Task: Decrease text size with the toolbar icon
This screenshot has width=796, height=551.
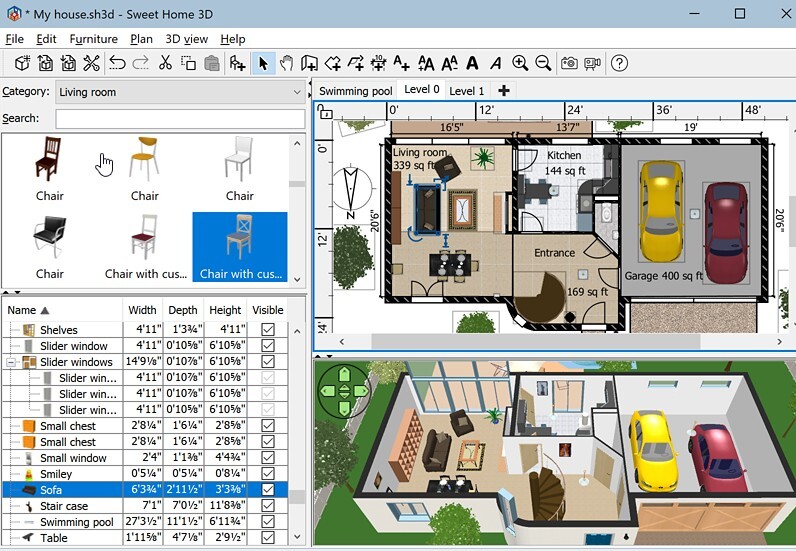Action: 449,63
